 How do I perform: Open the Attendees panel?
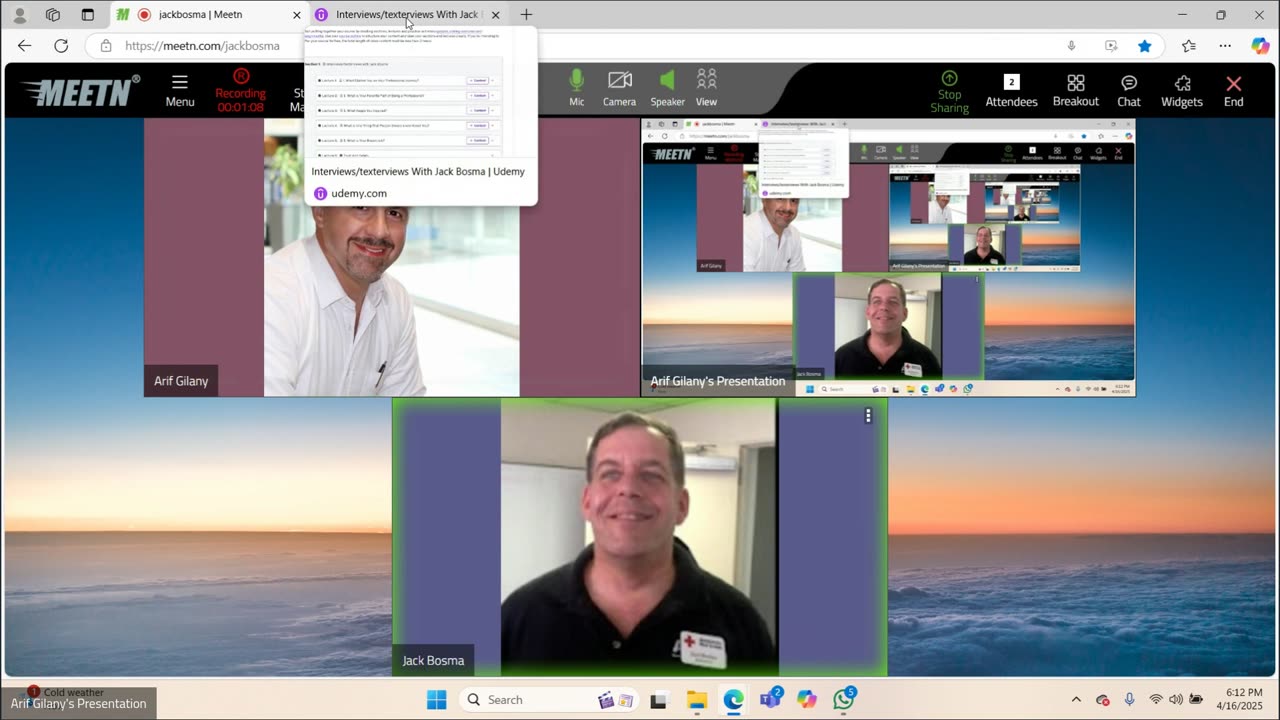point(1011,90)
